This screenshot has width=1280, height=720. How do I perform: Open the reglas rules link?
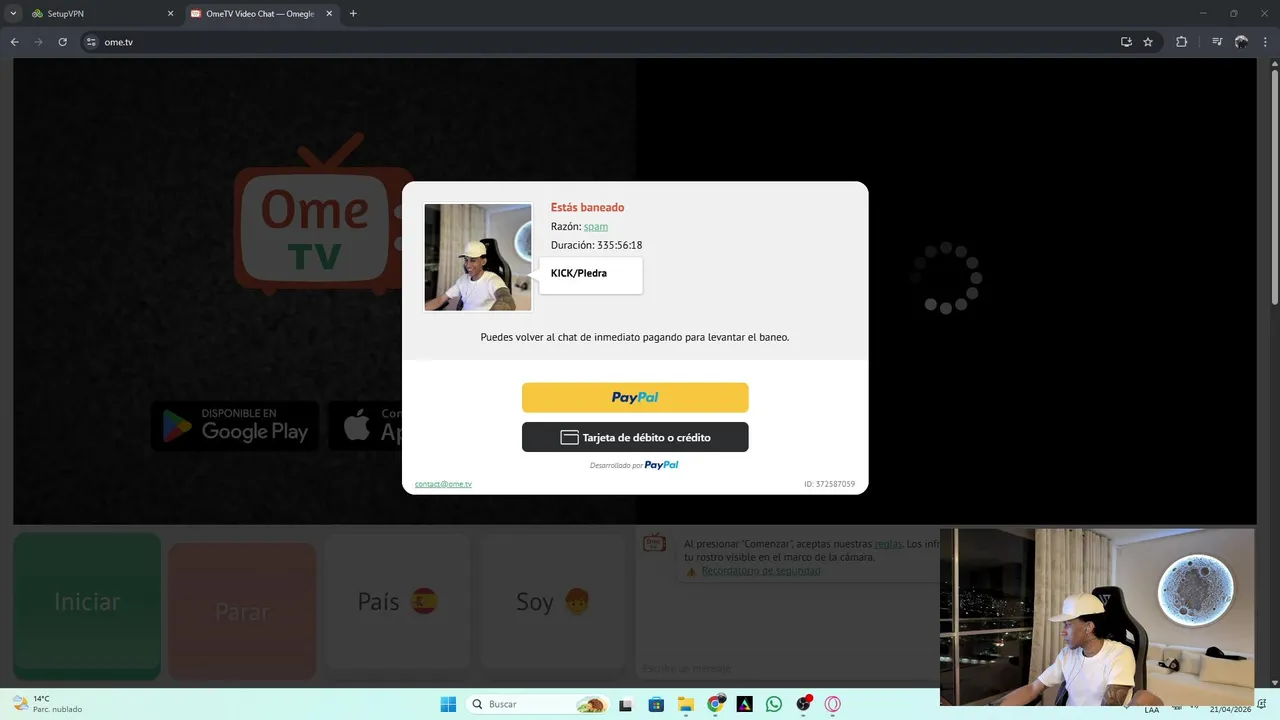pyautogui.click(x=888, y=544)
